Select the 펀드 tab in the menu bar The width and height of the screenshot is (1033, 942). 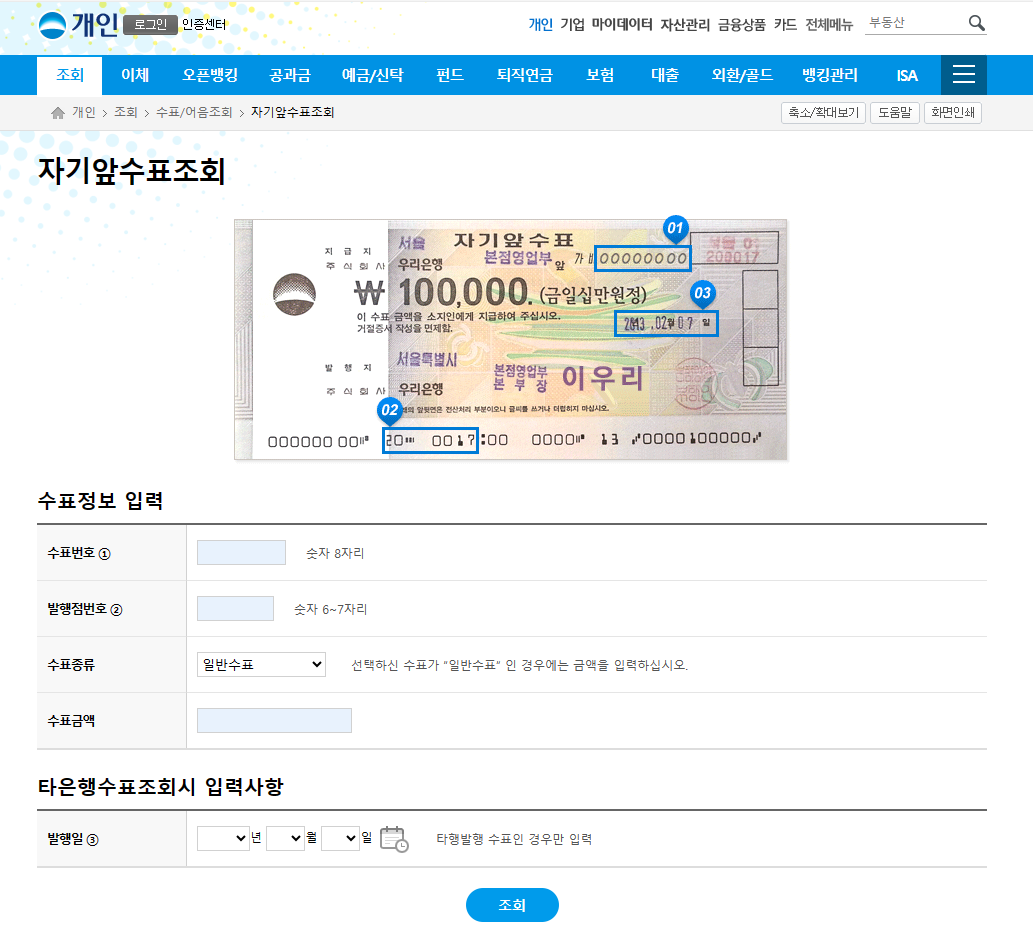449,75
